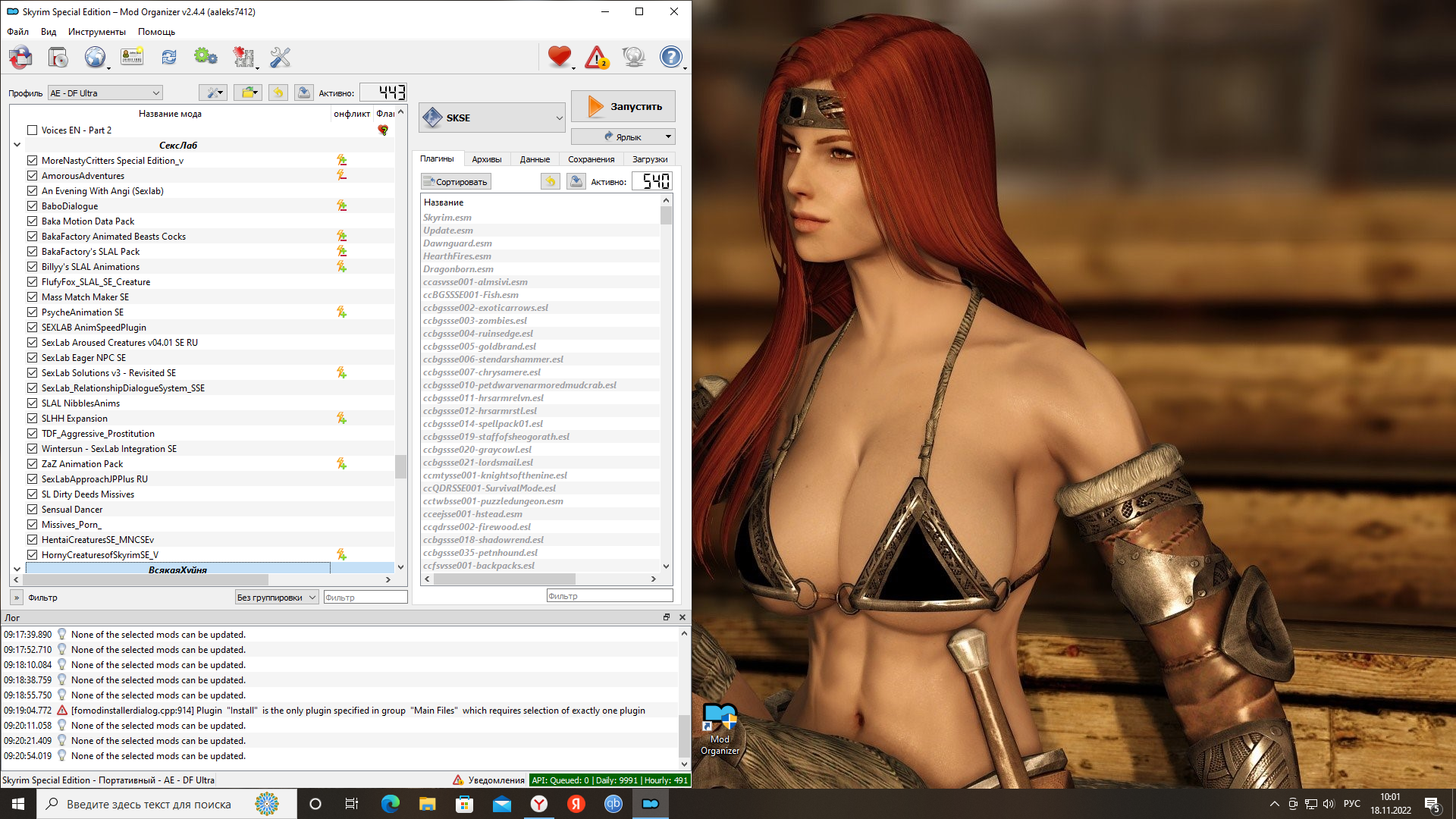Open the AE - DF Ultra profile dropdown
Screen dimensions: 1456x819
105,93
